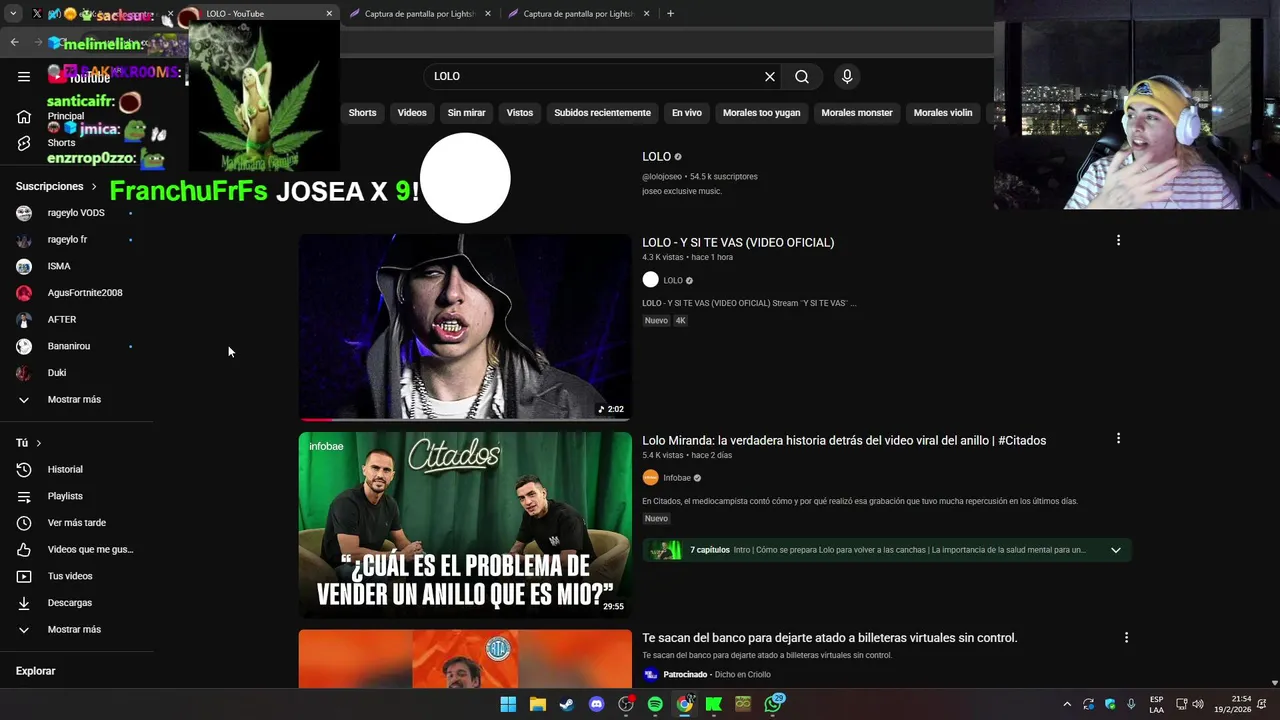Play the Citados Infobae thumbnail
Image resolution: width=1280 pixels, height=720 pixels.
465,525
